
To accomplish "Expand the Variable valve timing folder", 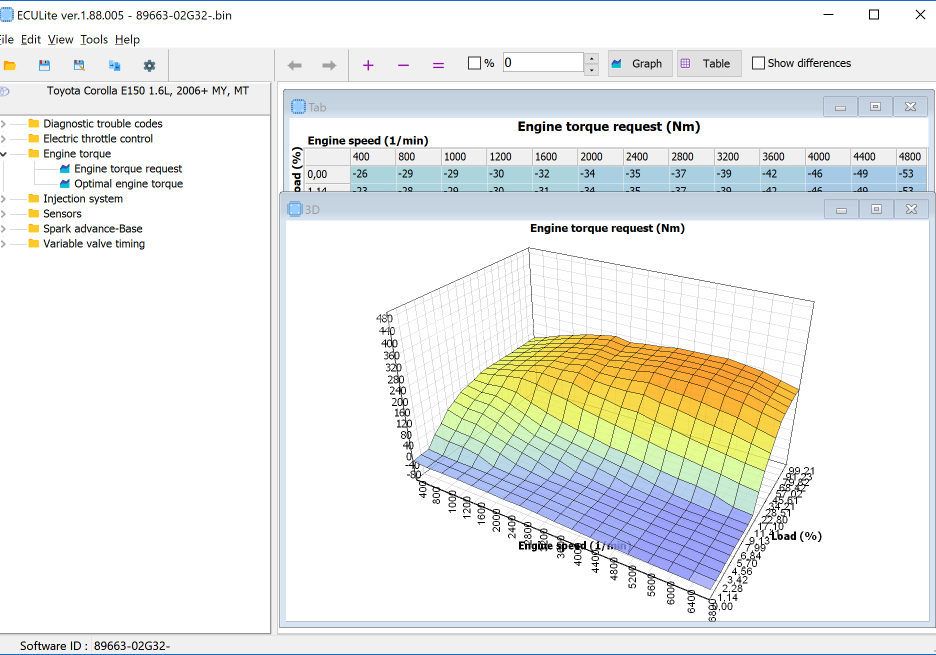I will click(4, 244).
